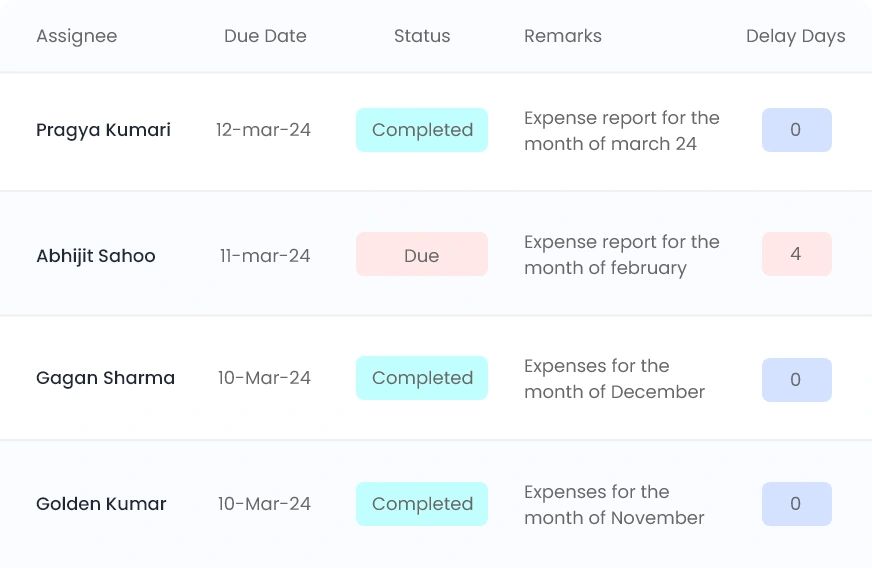The image size is (872, 568).
Task: Click the Due status badge
Action: pyautogui.click(x=422, y=255)
